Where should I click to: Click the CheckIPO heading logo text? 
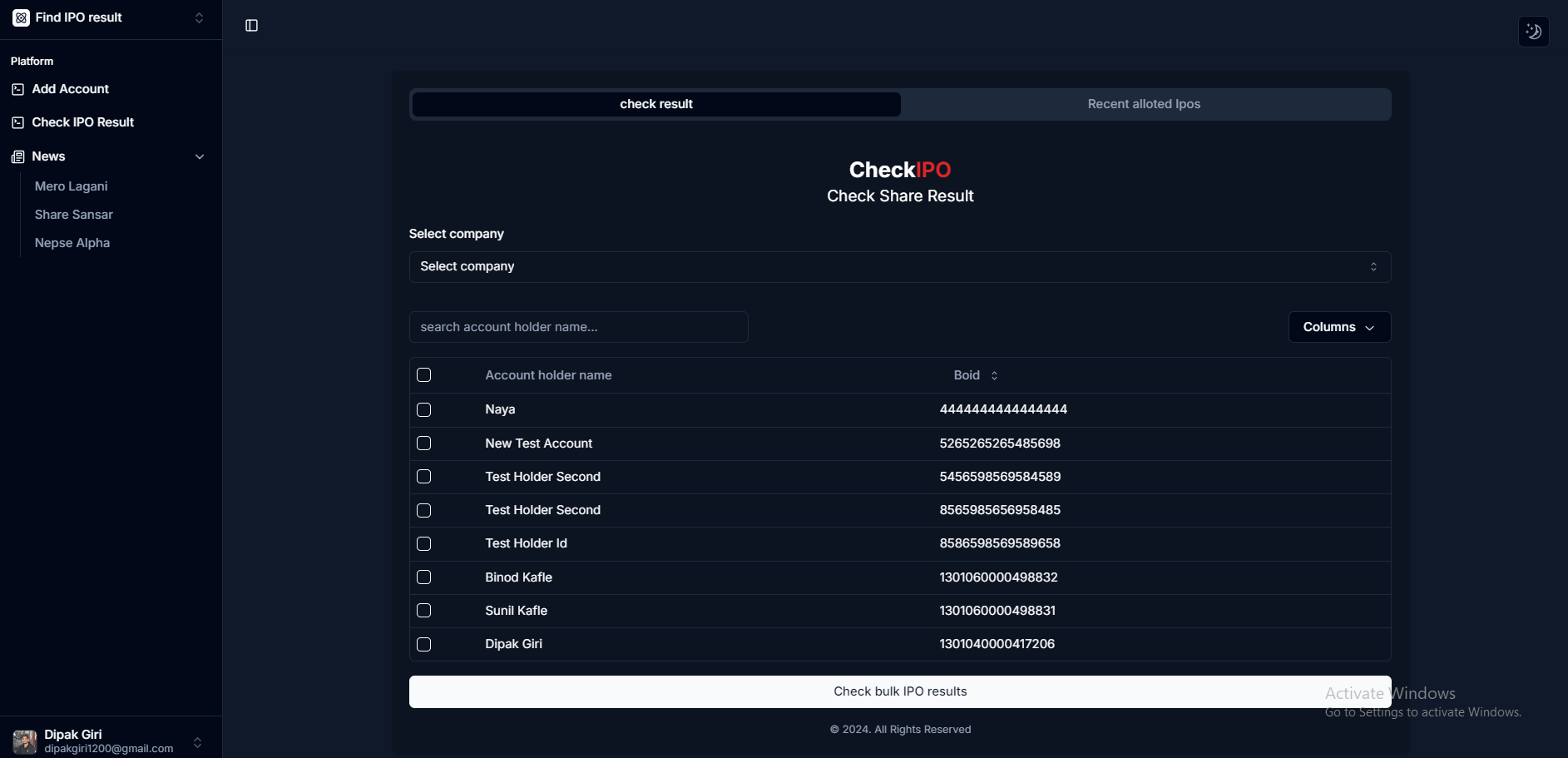pyautogui.click(x=900, y=170)
